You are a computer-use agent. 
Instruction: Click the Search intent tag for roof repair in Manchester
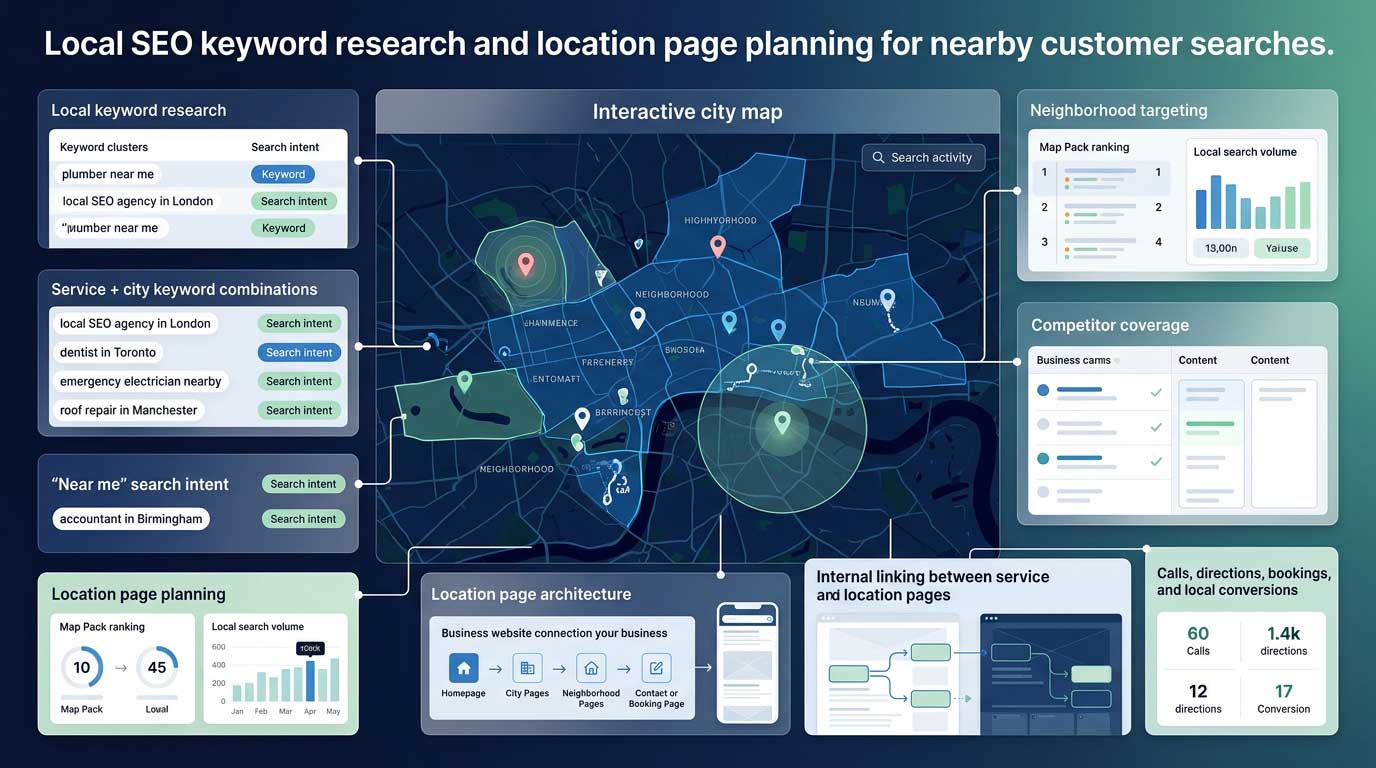point(299,410)
